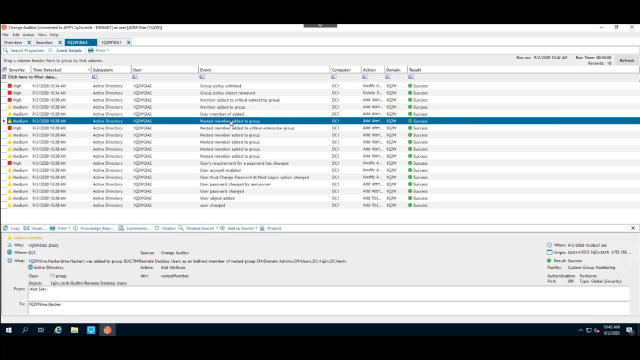Open the Computer column filter icon

click(x=333, y=77)
